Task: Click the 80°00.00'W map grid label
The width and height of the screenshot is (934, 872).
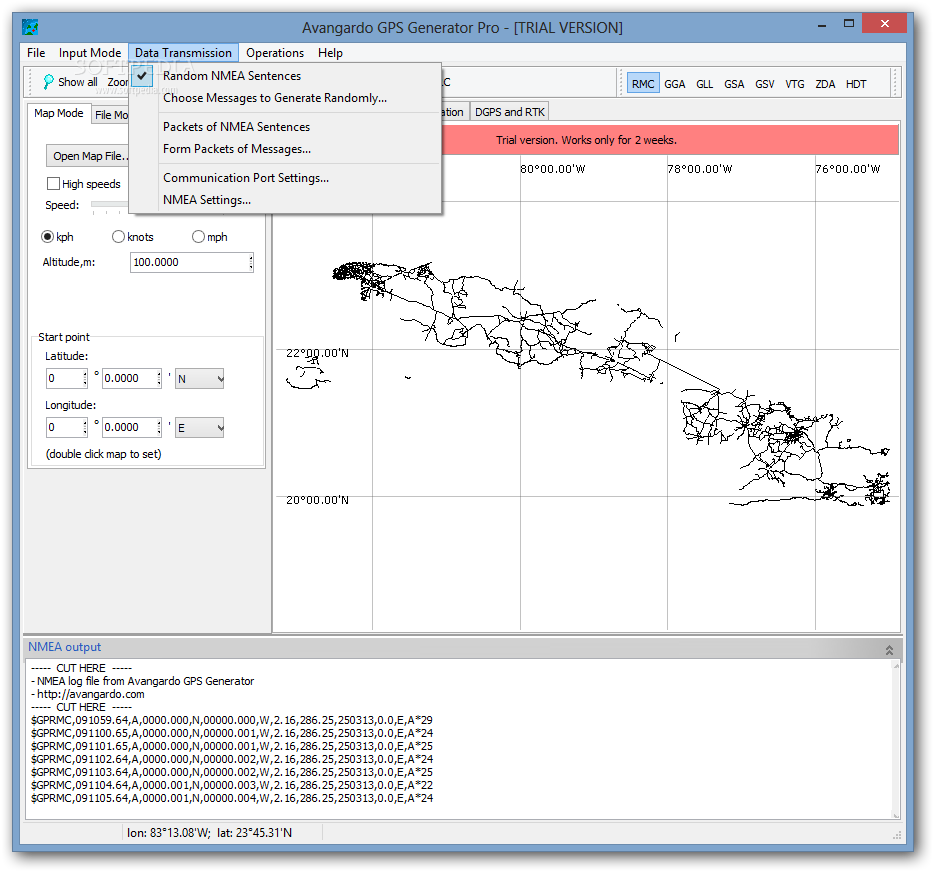Action: 553,169
